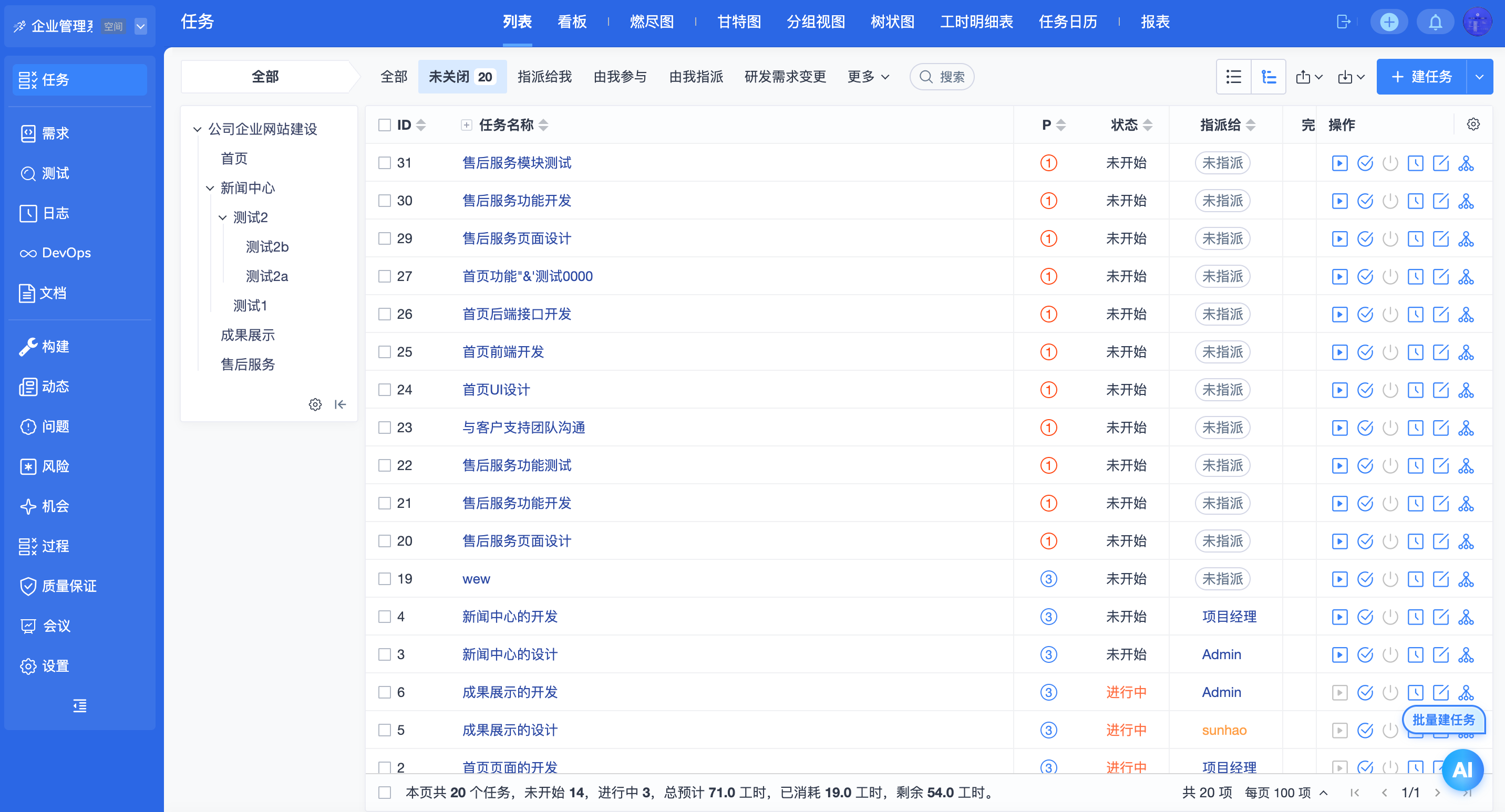Switch to the 甘特图 tab
Viewport: 1505px width, 812px height.
pos(738,22)
